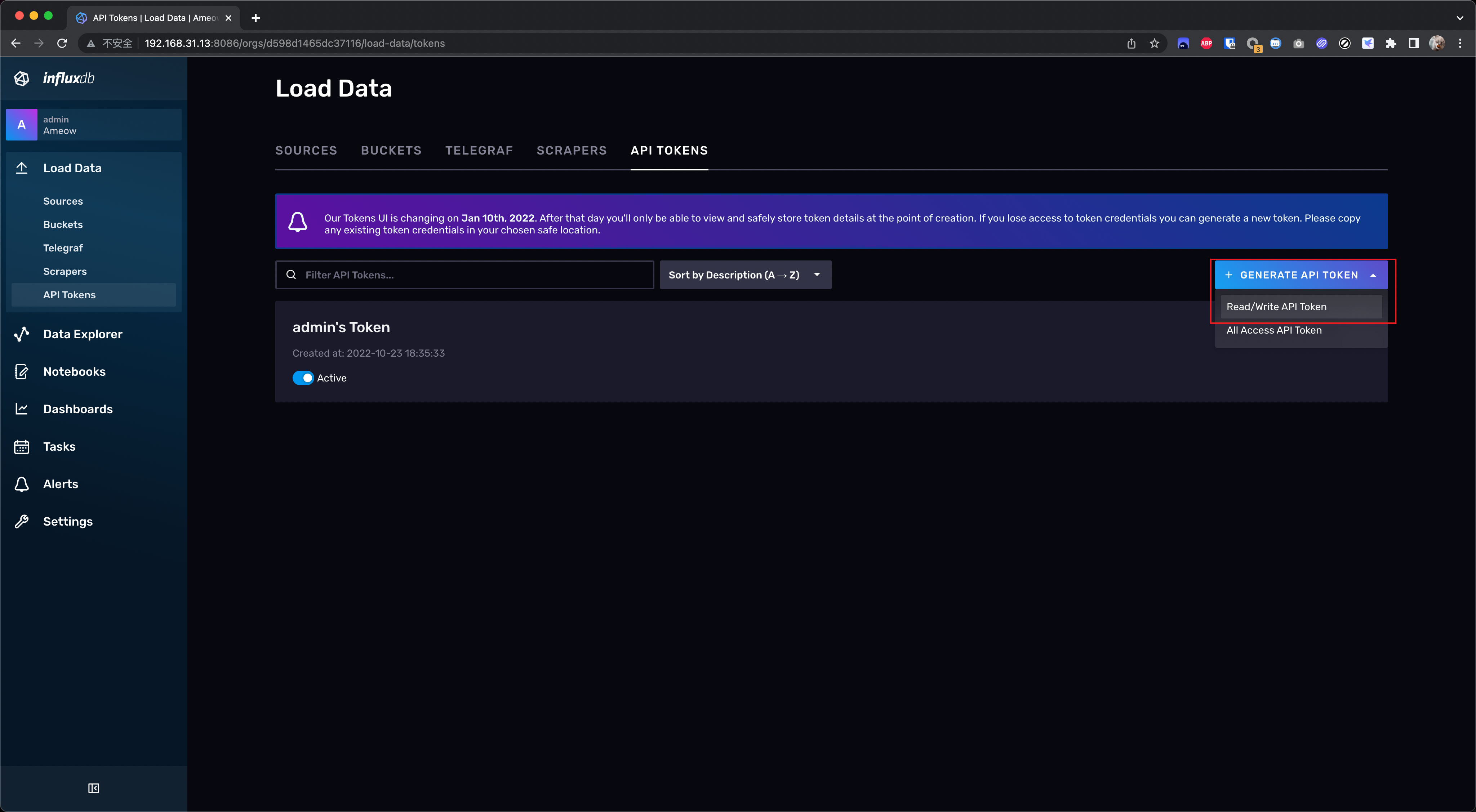Collapse the navigation sidebar
Image resolution: width=1476 pixels, height=812 pixels.
point(93,789)
